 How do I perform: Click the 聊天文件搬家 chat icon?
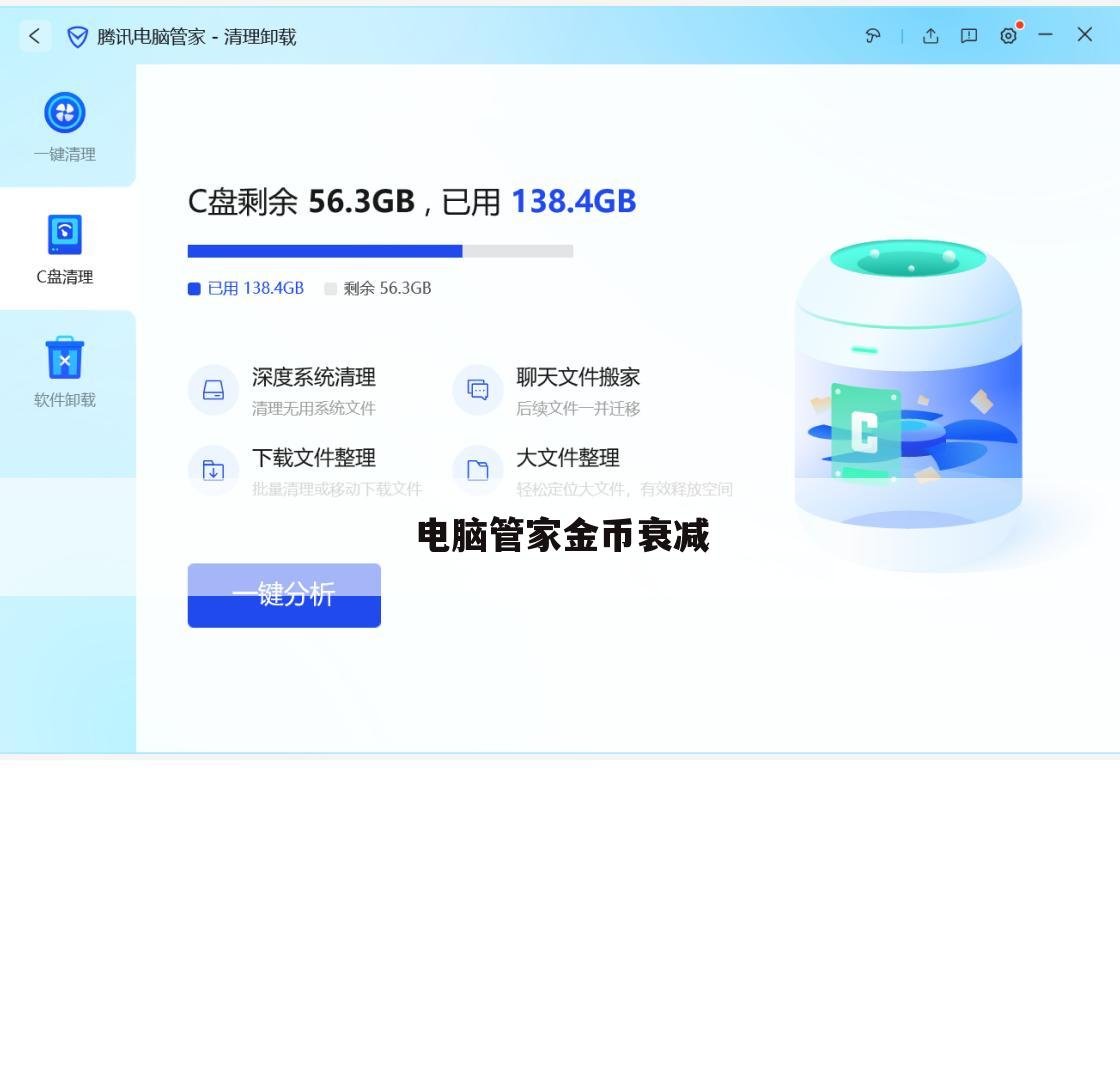click(x=478, y=390)
